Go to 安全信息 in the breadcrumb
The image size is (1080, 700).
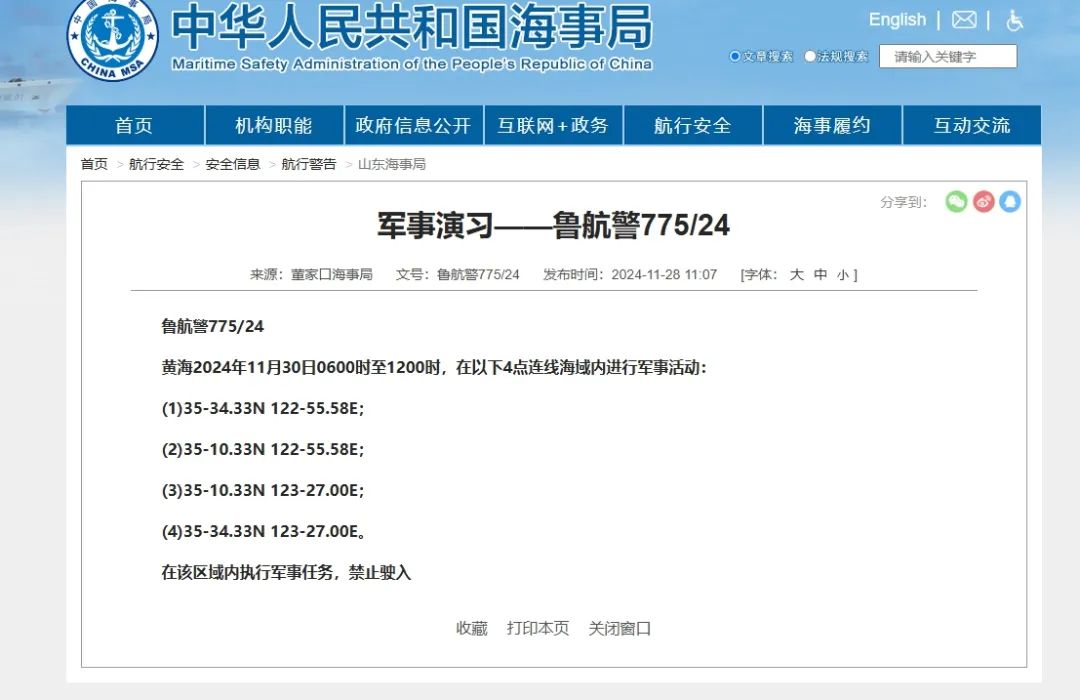click(x=233, y=164)
